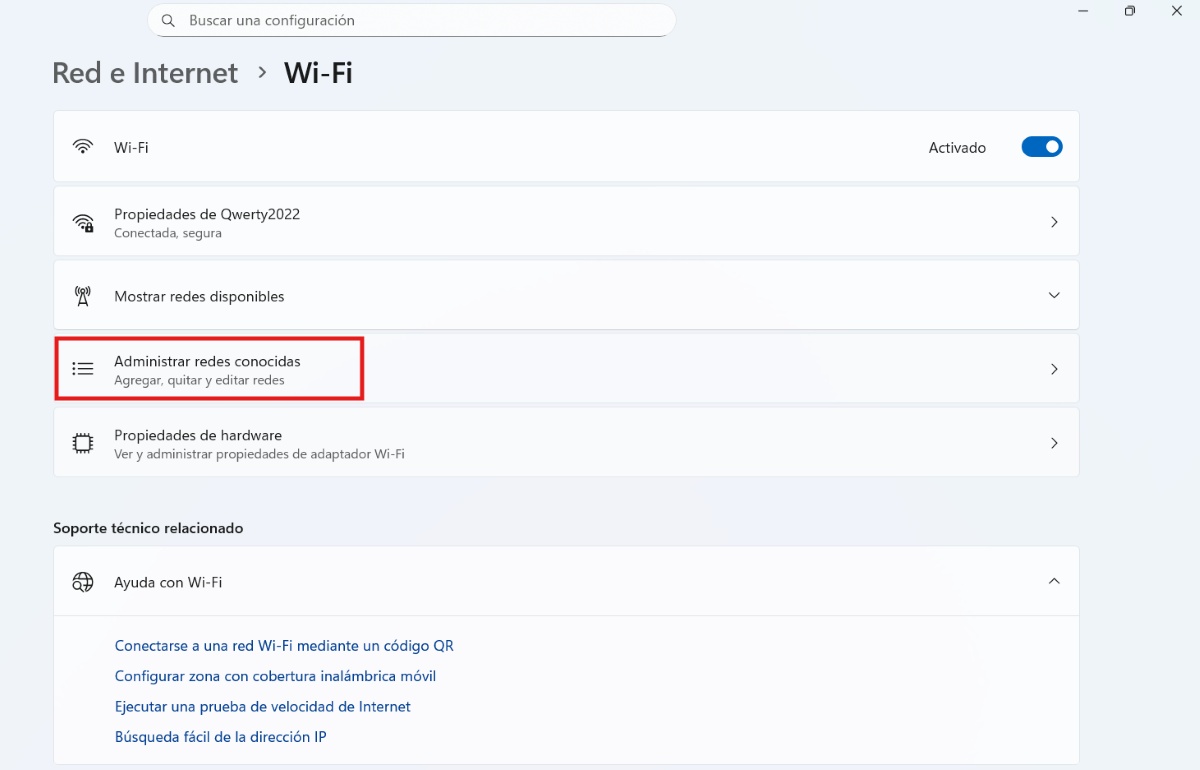Select the secured Wi-Fi icon for Qwerty2022 properties
The width and height of the screenshot is (1200, 770).
tap(83, 221)
